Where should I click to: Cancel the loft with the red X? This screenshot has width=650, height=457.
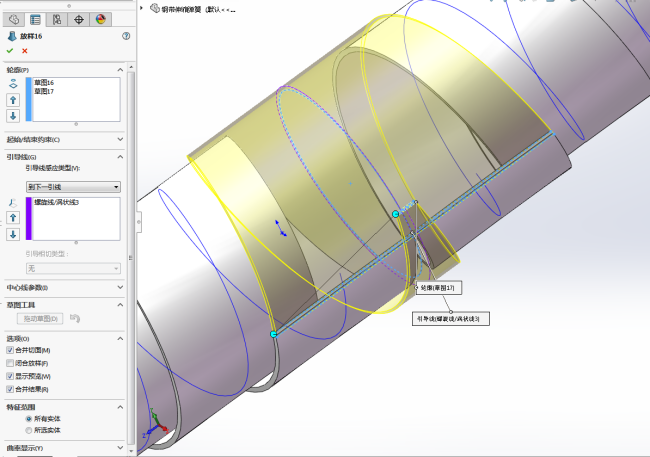pos(24,51)
